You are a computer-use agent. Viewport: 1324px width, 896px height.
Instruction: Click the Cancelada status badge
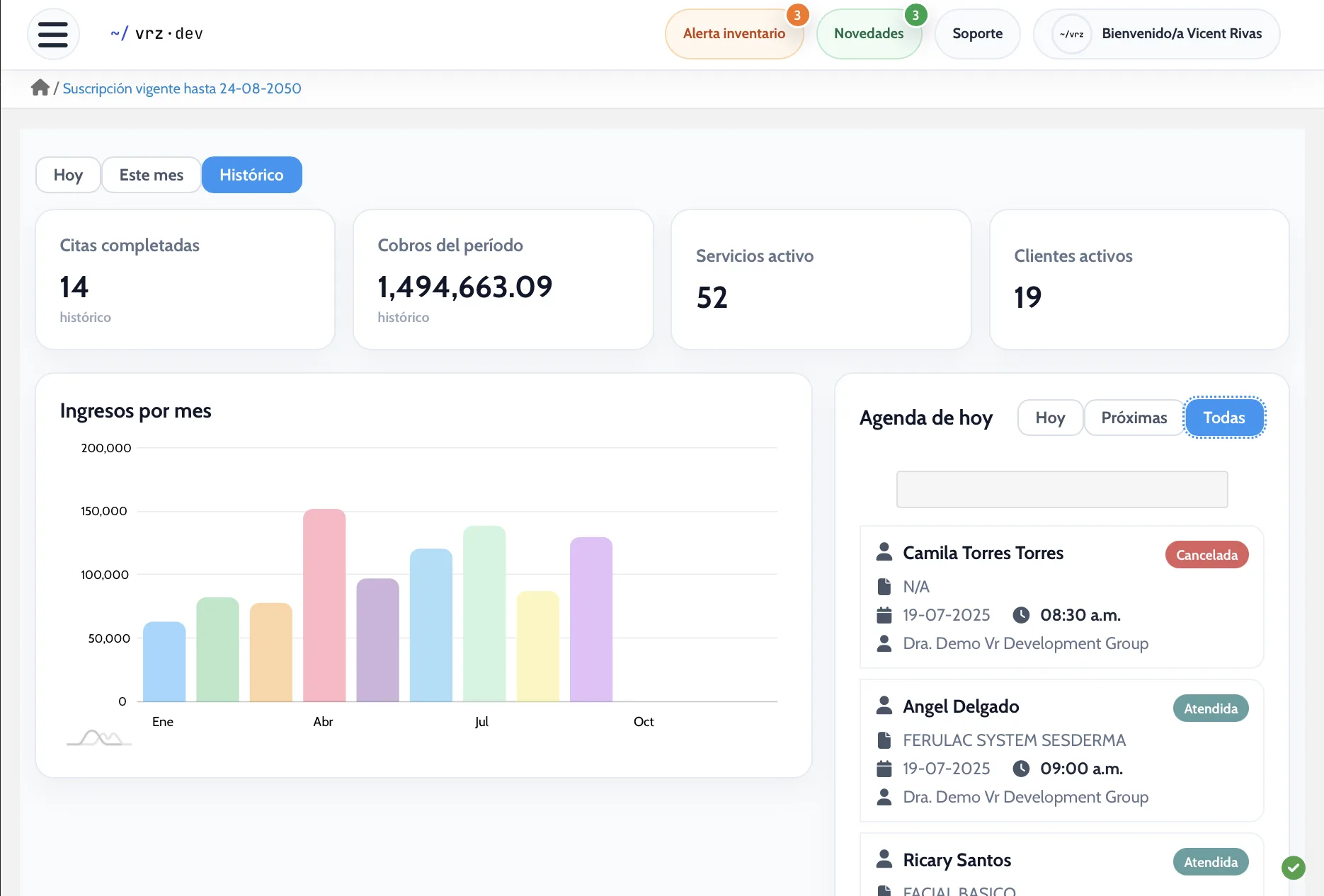pos(1207,555)
